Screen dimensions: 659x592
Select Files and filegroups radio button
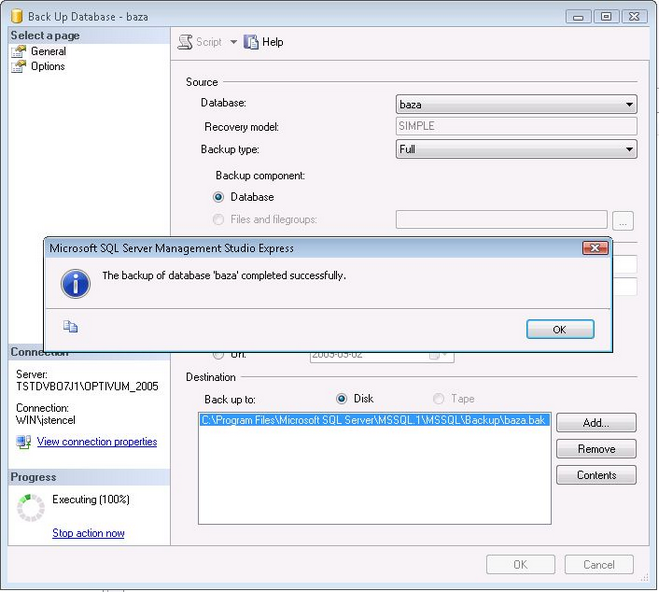219,219
